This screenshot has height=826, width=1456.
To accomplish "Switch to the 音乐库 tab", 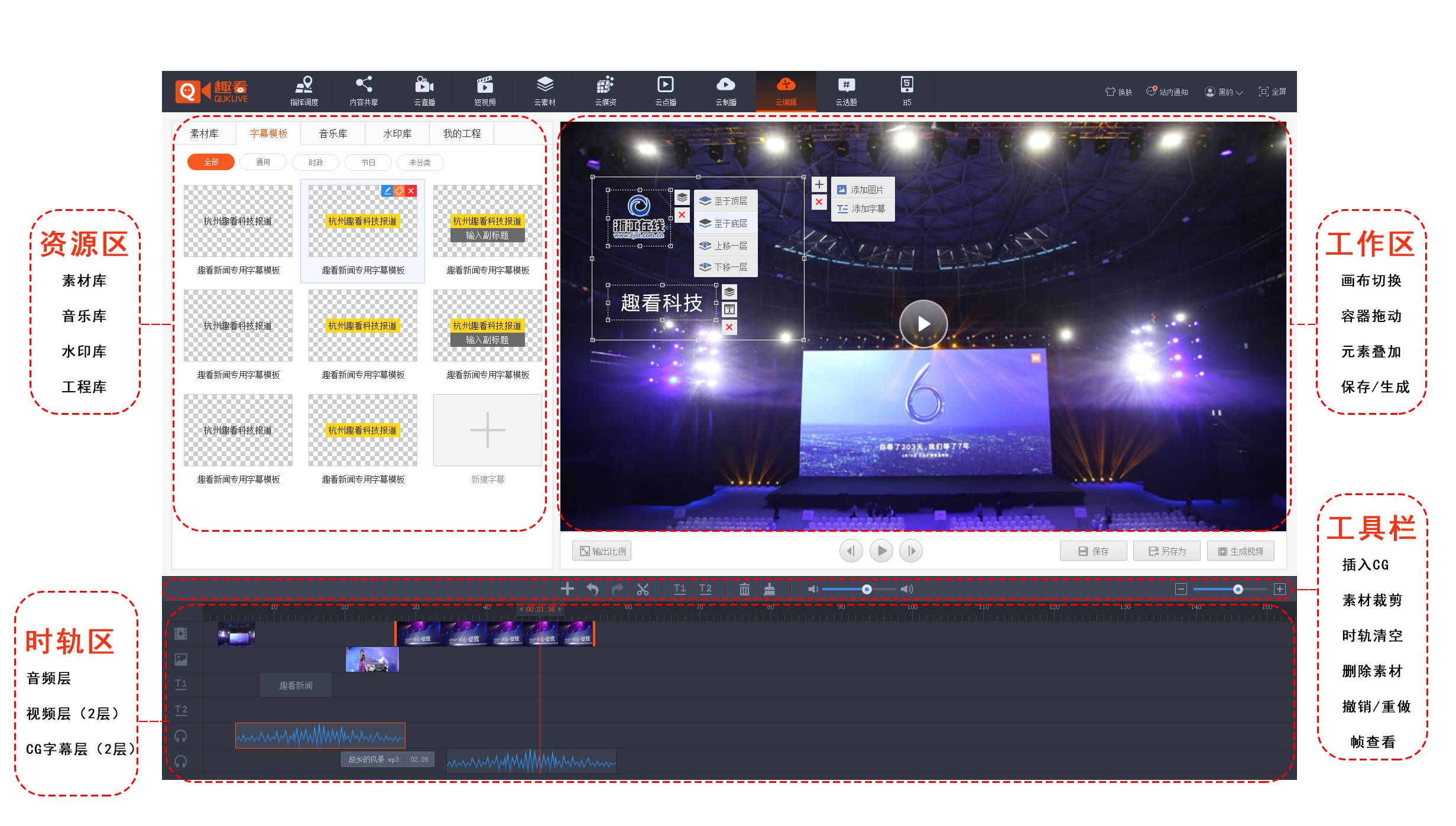I will click(333, 134).
